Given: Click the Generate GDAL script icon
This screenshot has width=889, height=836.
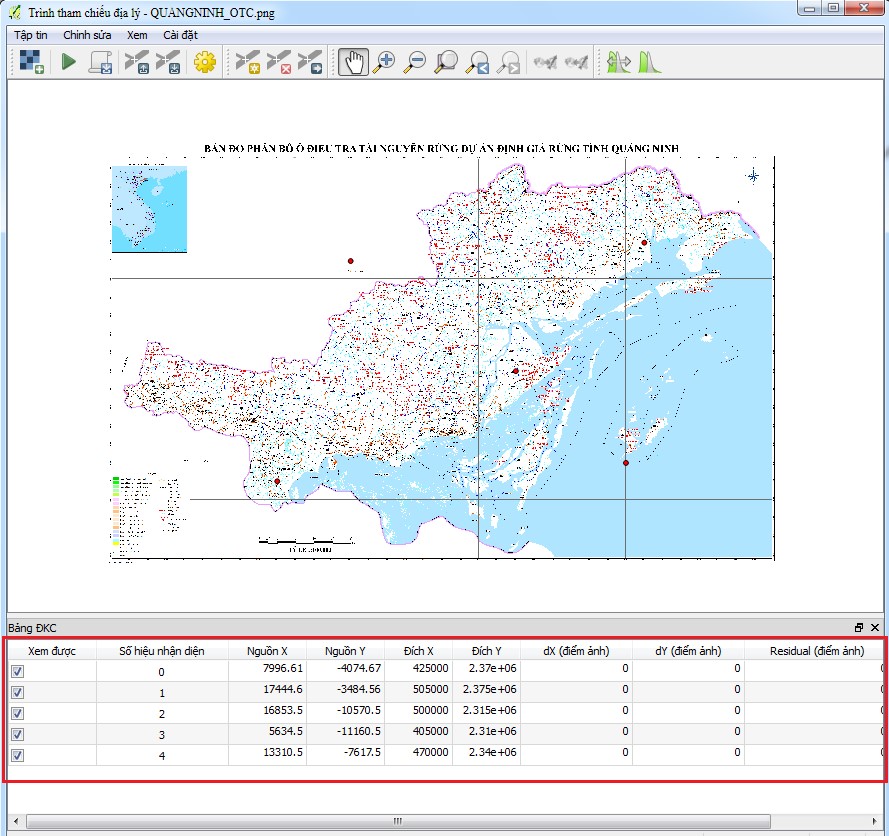Looking at the screenshot, I should [x=100, y=62].
